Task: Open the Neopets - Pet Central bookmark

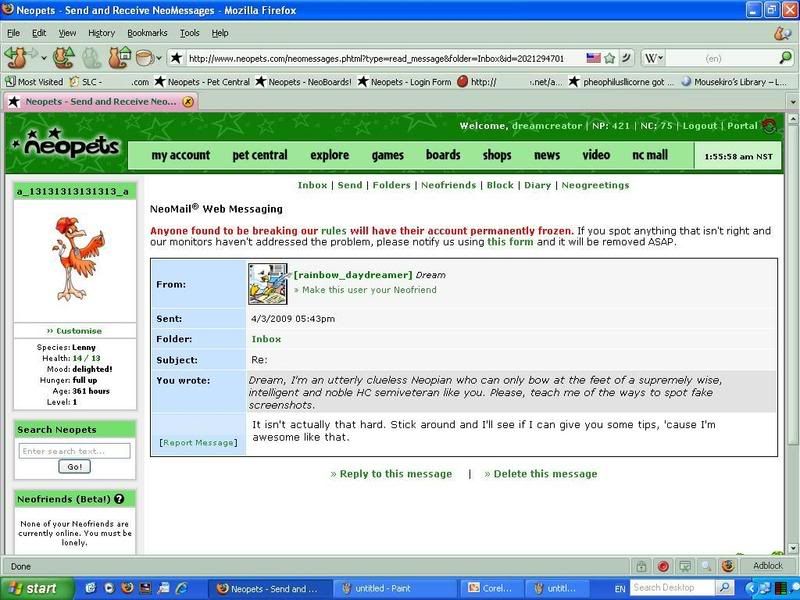Action: point(203,82)
